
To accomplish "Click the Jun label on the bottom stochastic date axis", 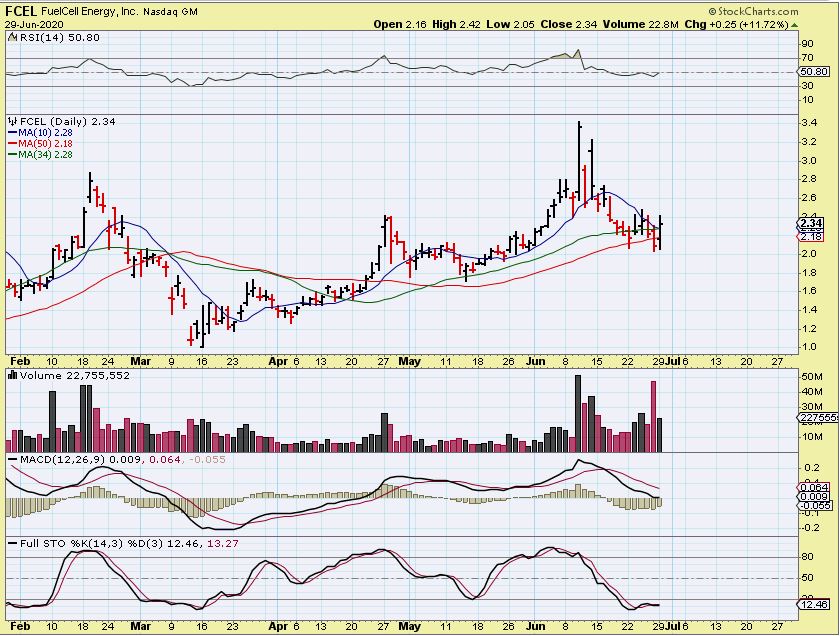I will pos(535,626).
